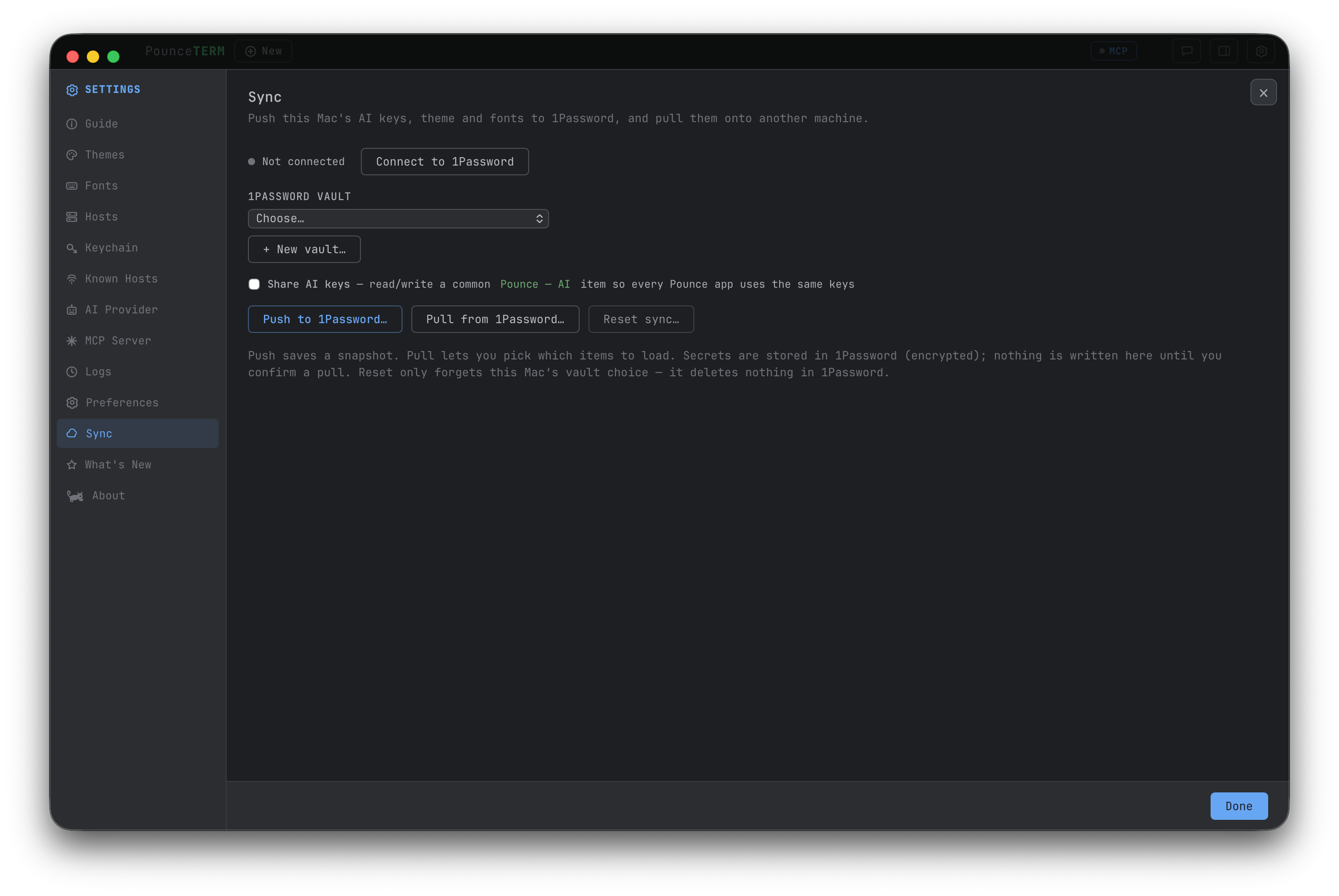Screen dimensions: 1339x896
Task: Click Push to 1Password button
Action: [x=325, y=319]
